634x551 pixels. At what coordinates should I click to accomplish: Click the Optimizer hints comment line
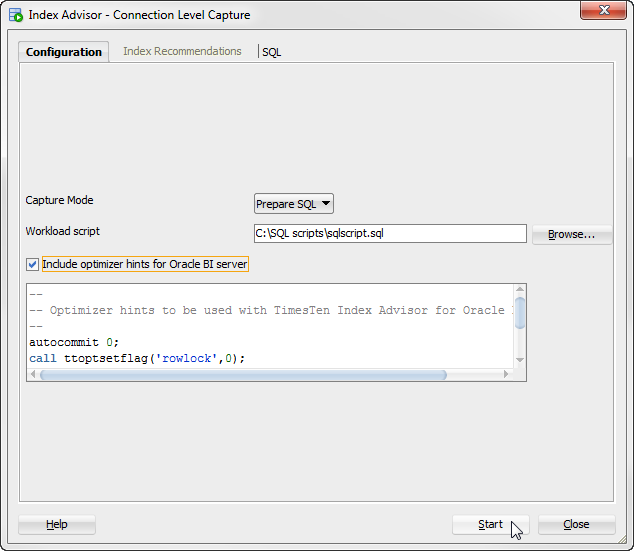click(270, 310)
